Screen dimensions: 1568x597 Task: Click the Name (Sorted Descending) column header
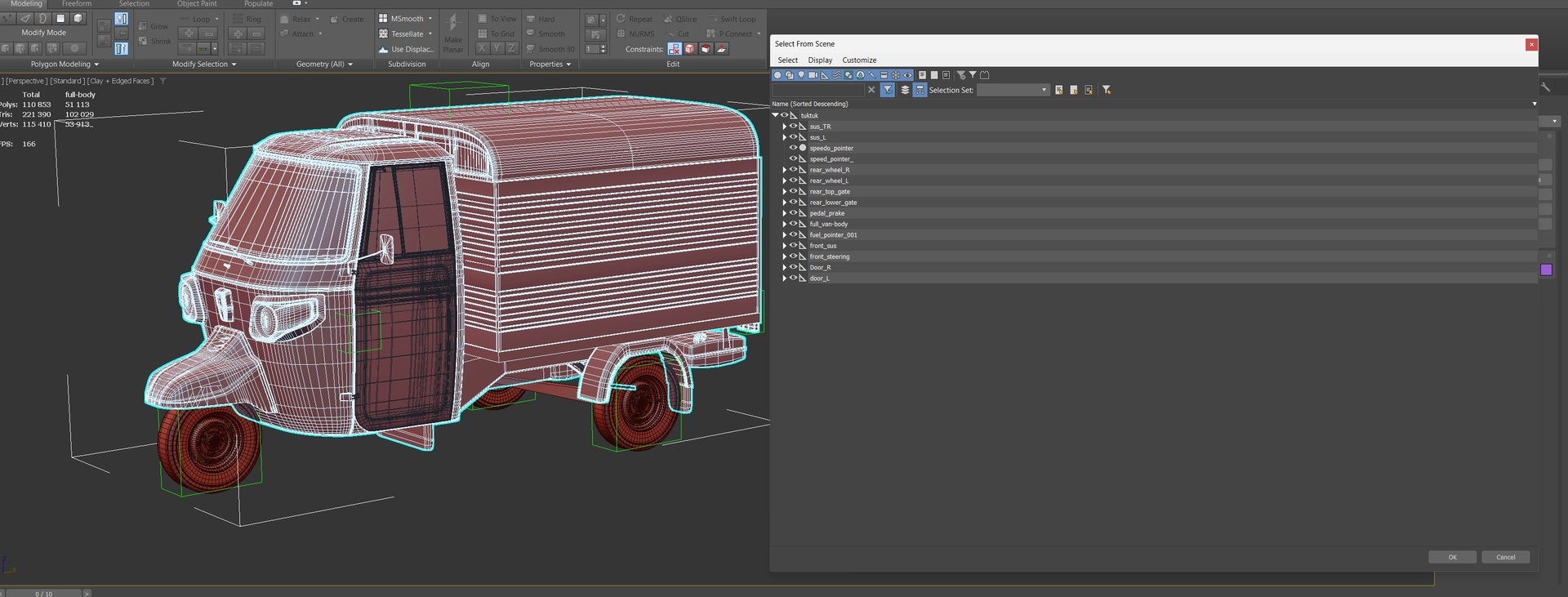(1154, 104)
